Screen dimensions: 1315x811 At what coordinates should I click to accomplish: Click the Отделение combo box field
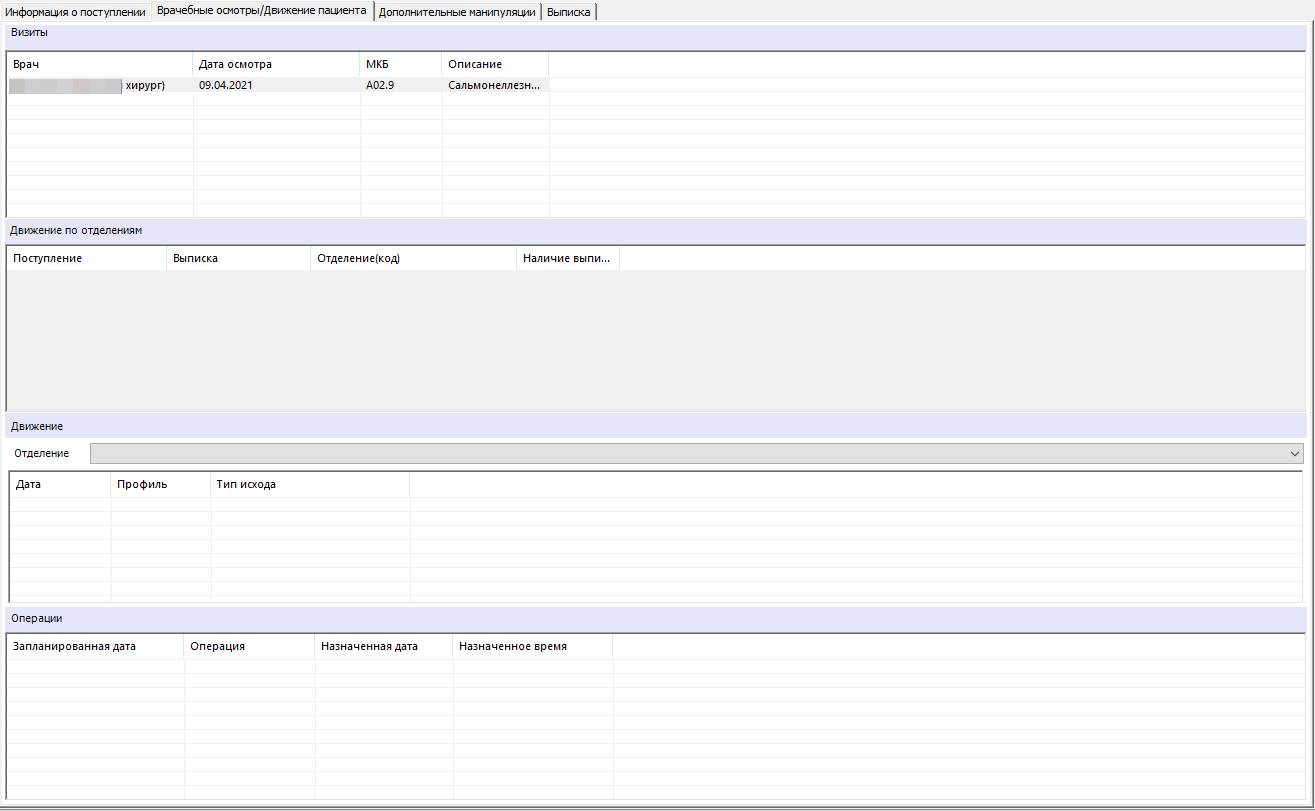(x=690, y=454)
